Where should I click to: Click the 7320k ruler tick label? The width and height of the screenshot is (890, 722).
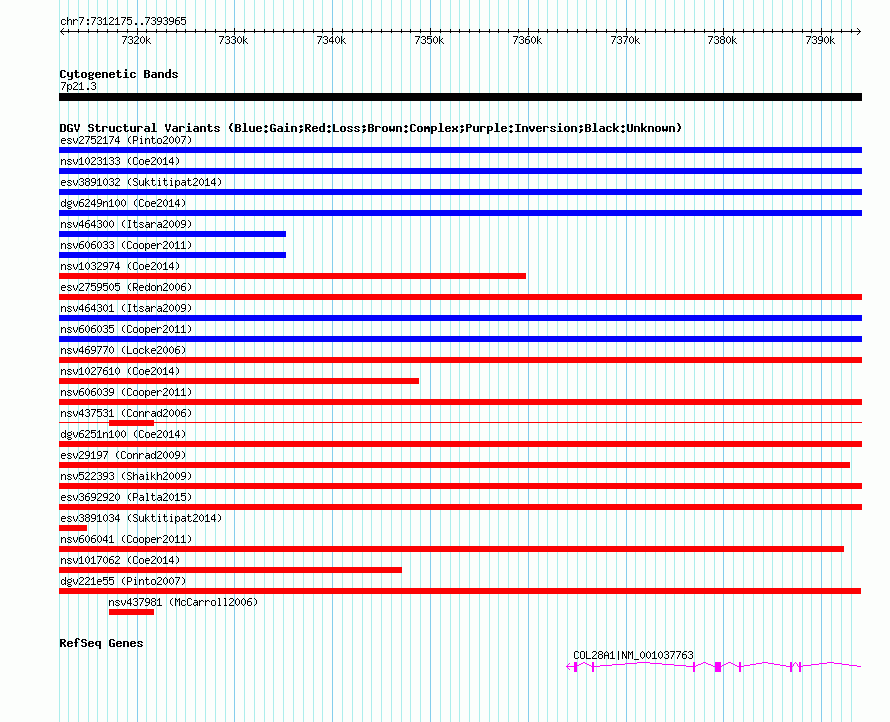point(136,40)
